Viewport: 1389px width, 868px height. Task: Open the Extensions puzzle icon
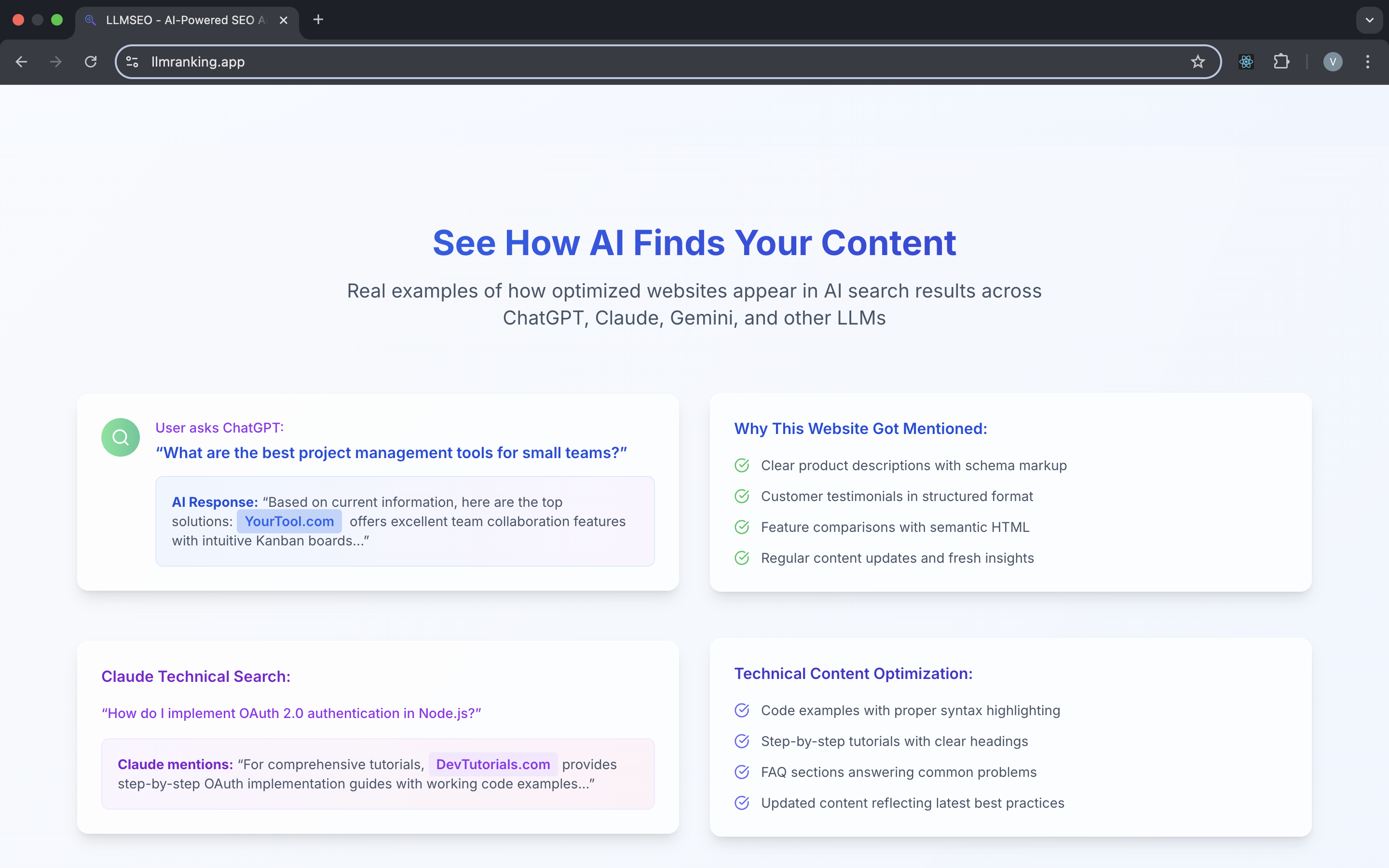pos(1281,61)
